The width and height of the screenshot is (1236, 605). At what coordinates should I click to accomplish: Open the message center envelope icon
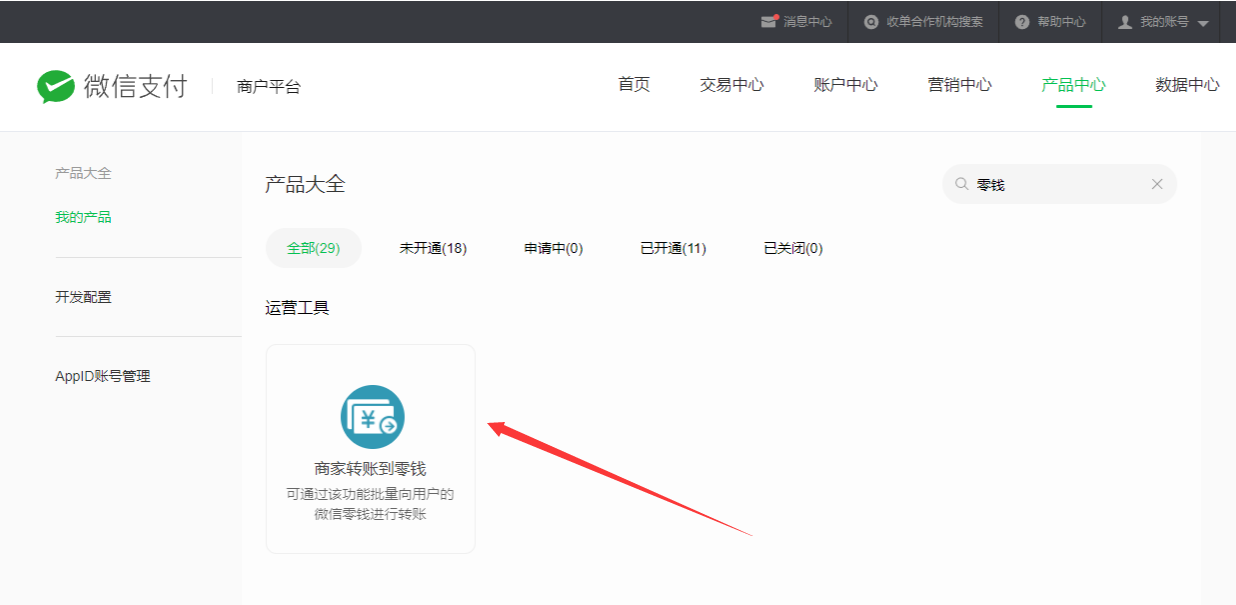[768, 22]
